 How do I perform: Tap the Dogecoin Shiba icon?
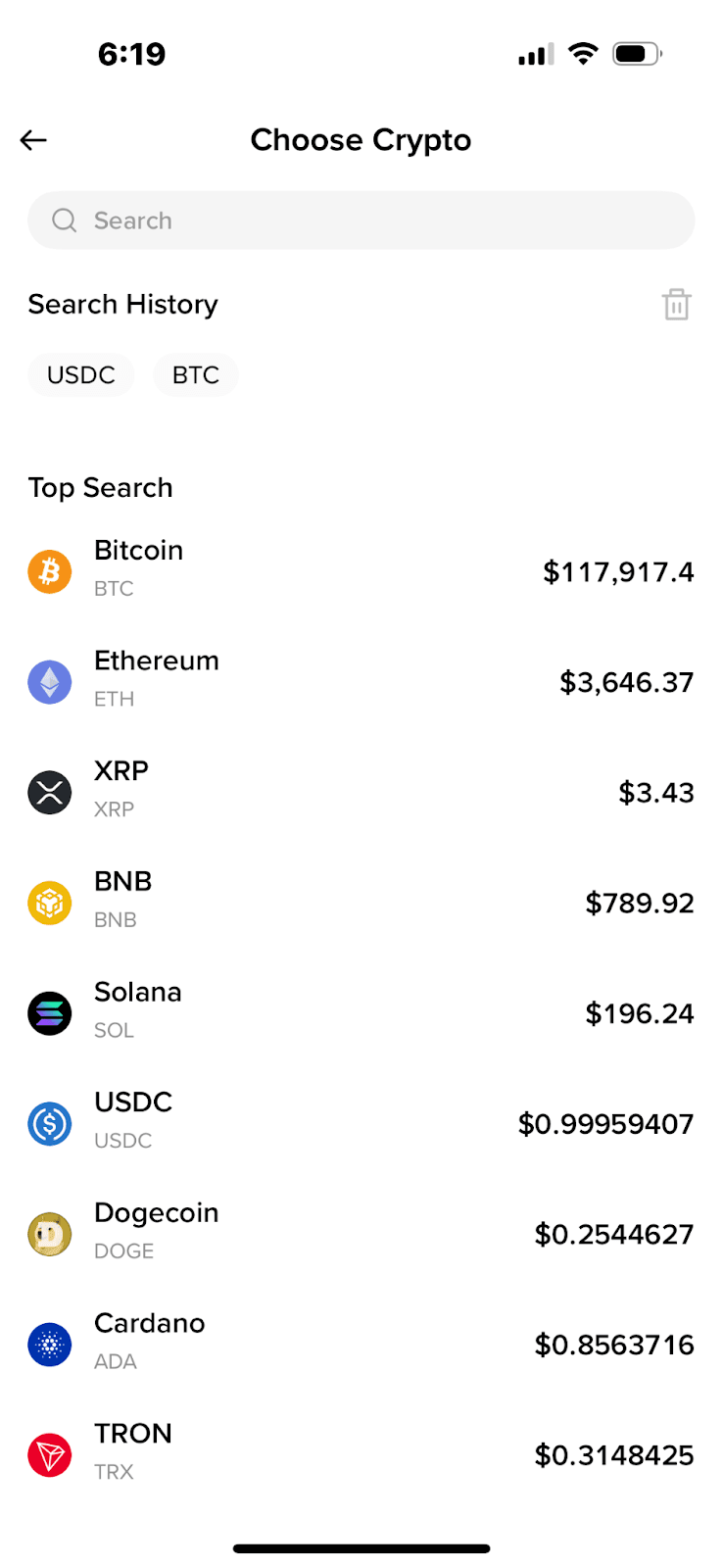pos(50,1234)
